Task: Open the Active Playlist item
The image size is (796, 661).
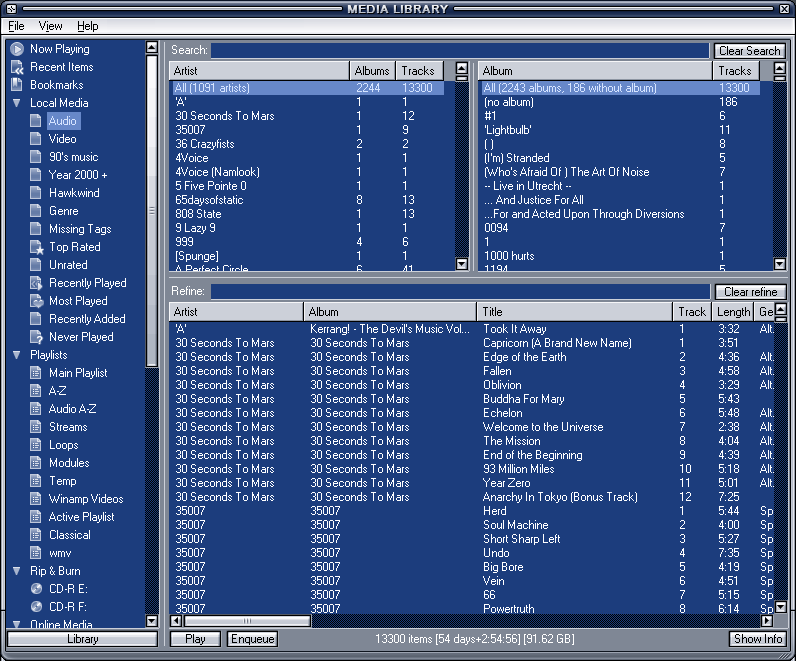Action: click(81, 517)
